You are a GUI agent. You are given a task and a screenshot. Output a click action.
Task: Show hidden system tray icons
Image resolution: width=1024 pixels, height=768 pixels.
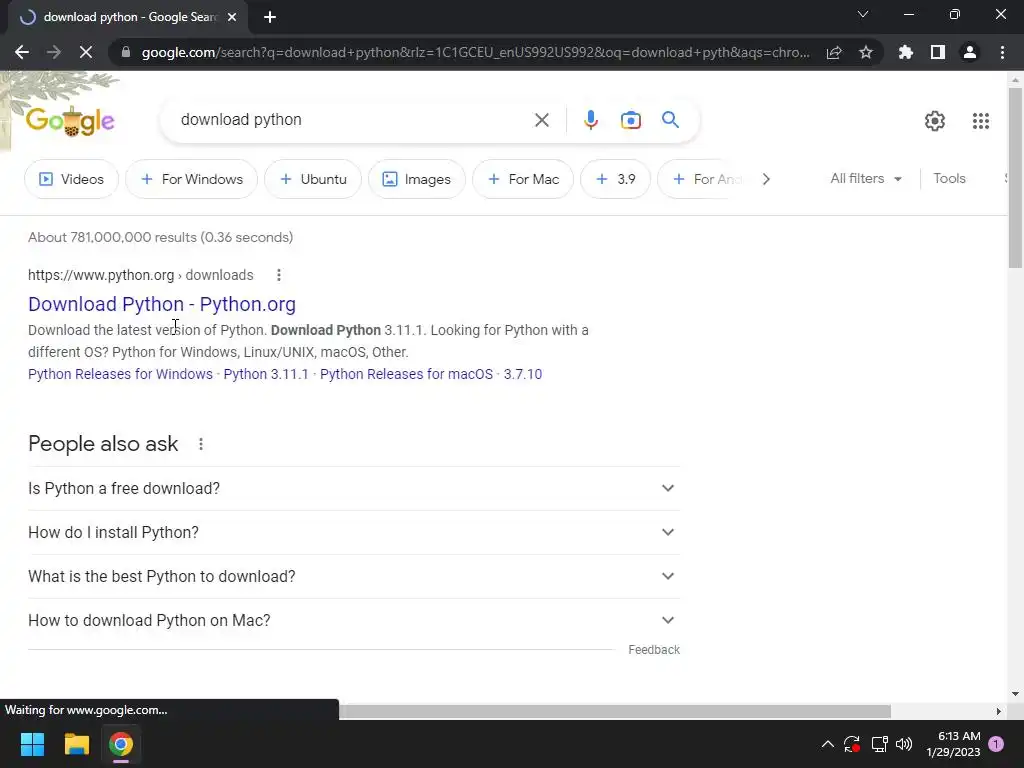[827, 744]
